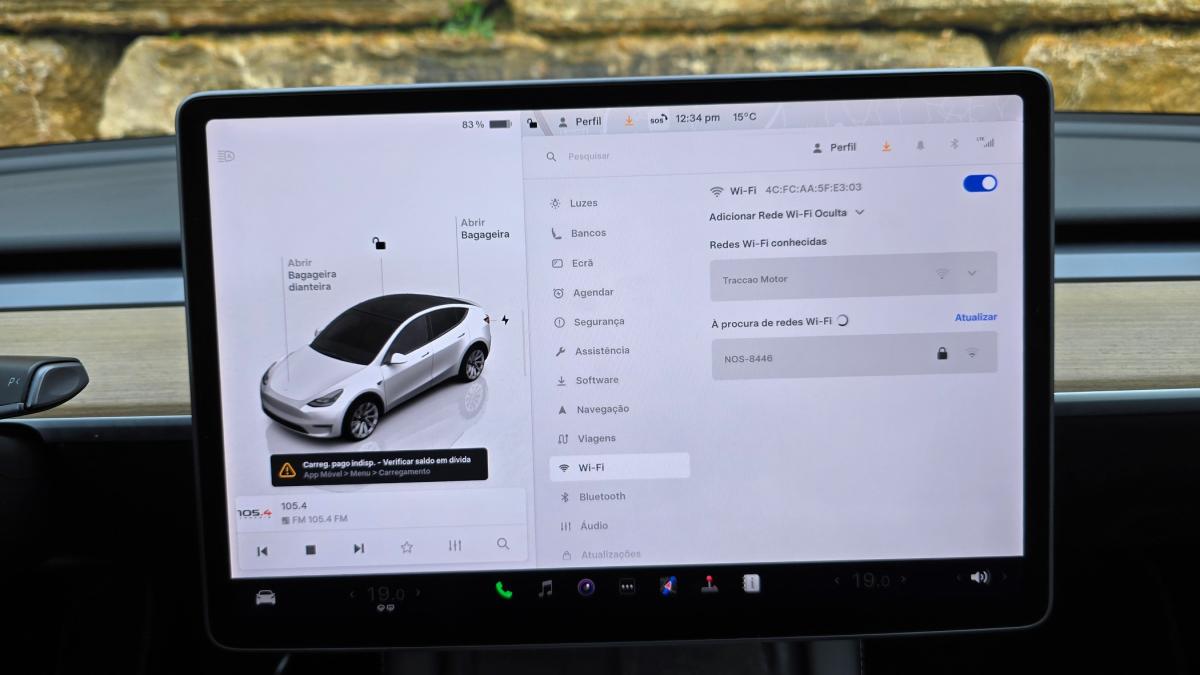1200x675 pixels.
Task: Tap the notification bell icon
Action: point(920,145)
